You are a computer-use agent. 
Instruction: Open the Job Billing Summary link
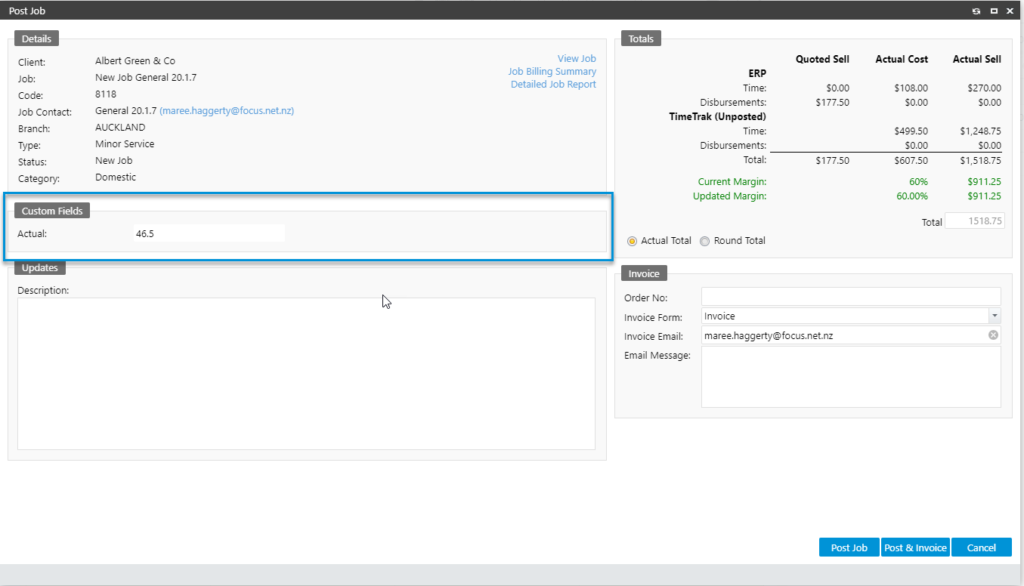pos(552,71)
